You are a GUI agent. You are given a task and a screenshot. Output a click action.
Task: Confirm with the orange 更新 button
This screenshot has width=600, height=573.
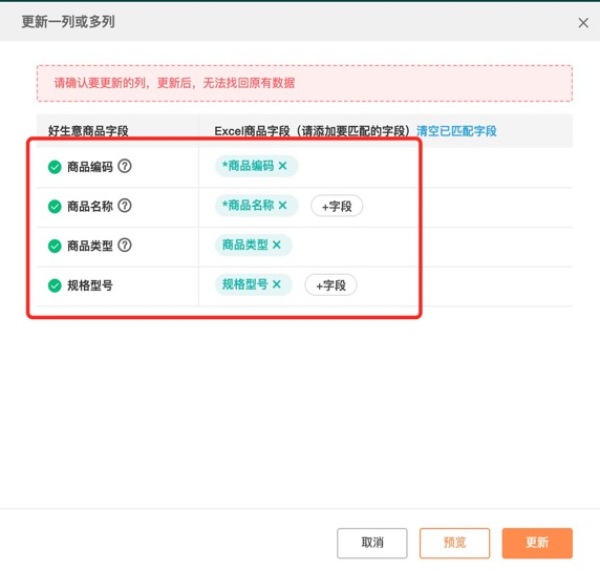pos(537,543)
